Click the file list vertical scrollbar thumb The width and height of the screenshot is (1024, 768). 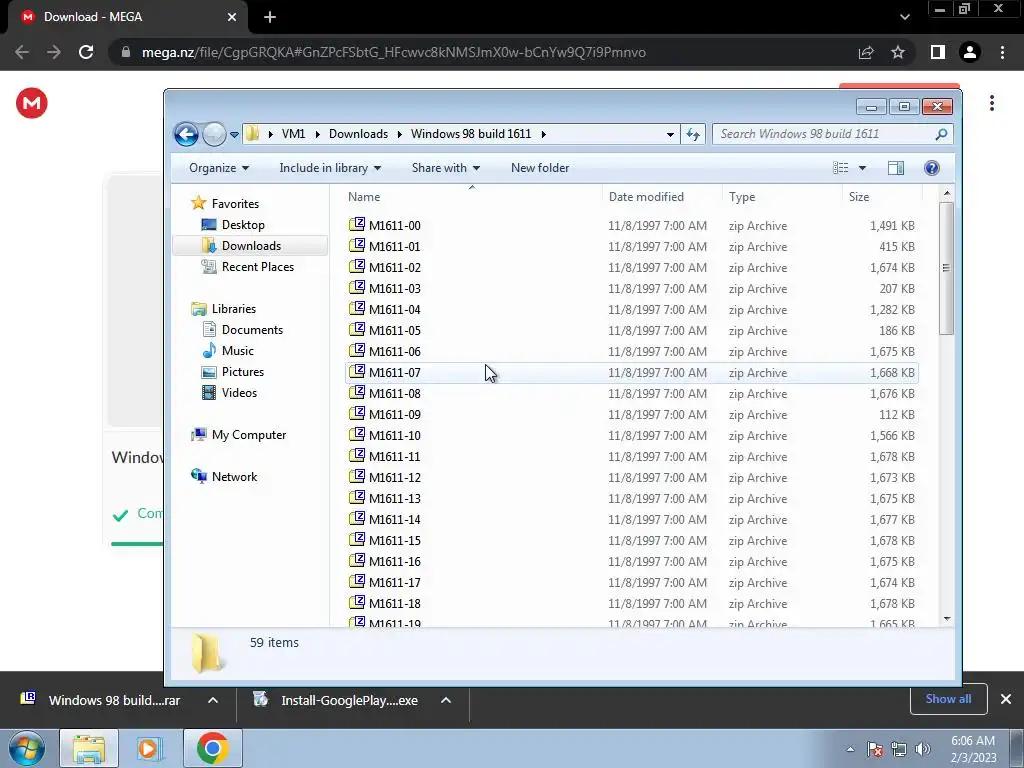tap(946, 268)
